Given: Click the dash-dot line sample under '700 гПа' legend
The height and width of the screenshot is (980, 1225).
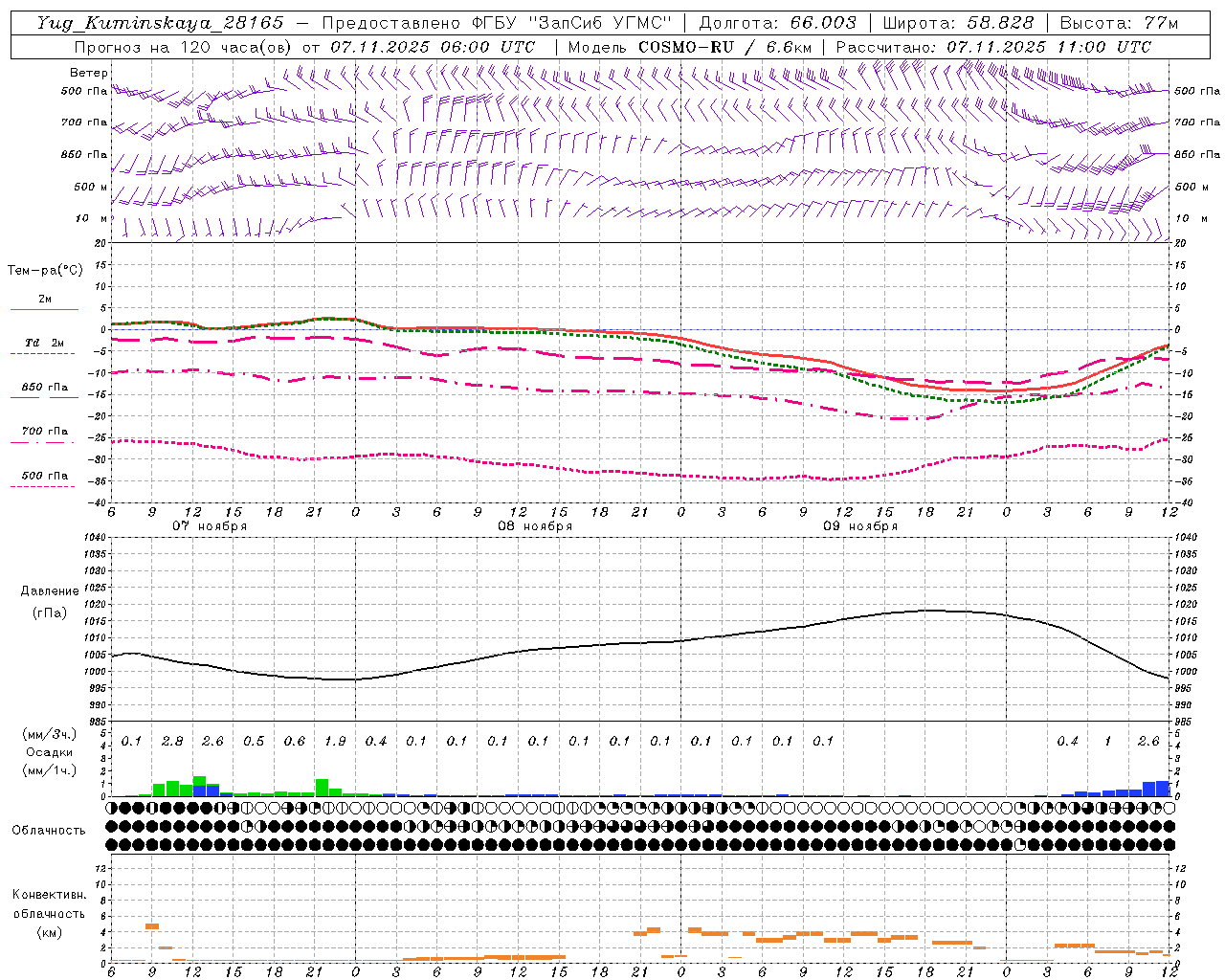Looking at the screenshot, I should click(42, 442).
